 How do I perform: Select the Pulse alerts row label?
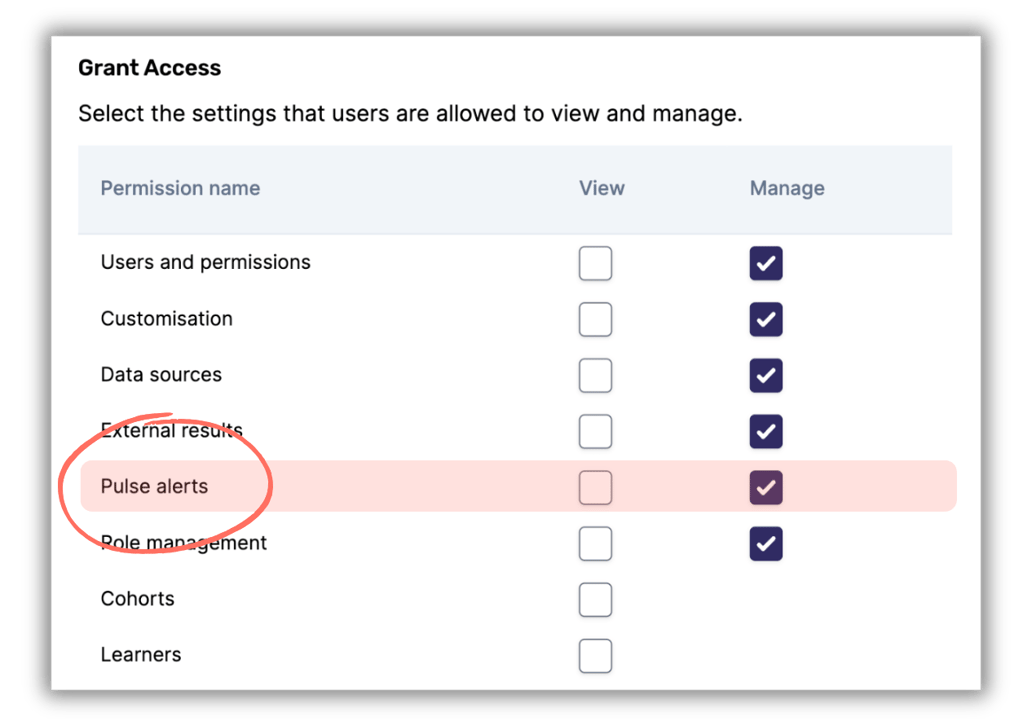pos(154,486)
